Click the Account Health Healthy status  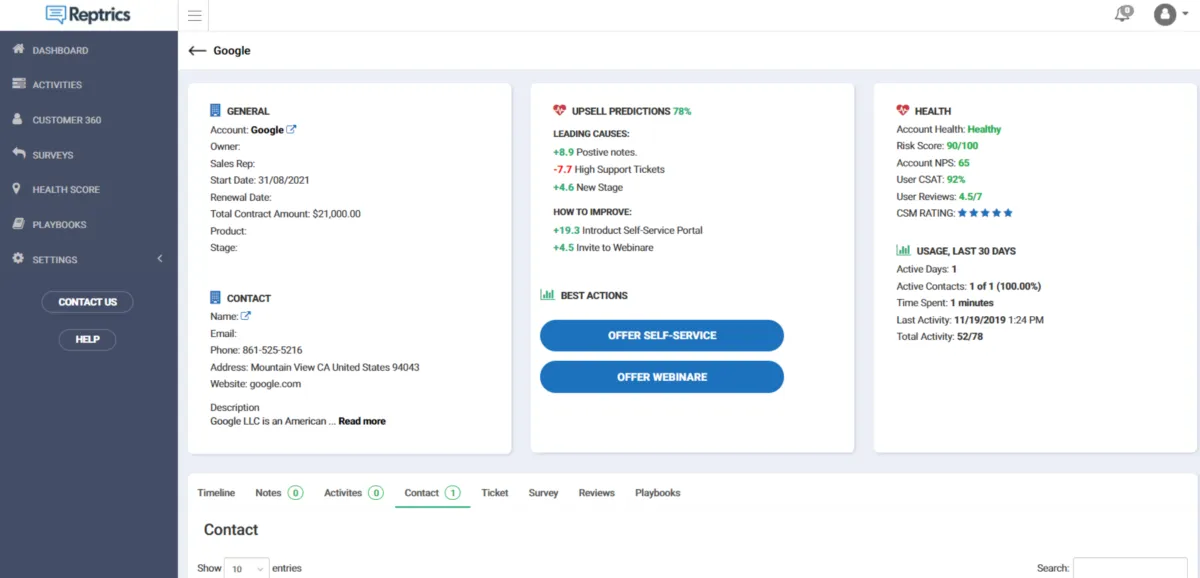point(984,129)
